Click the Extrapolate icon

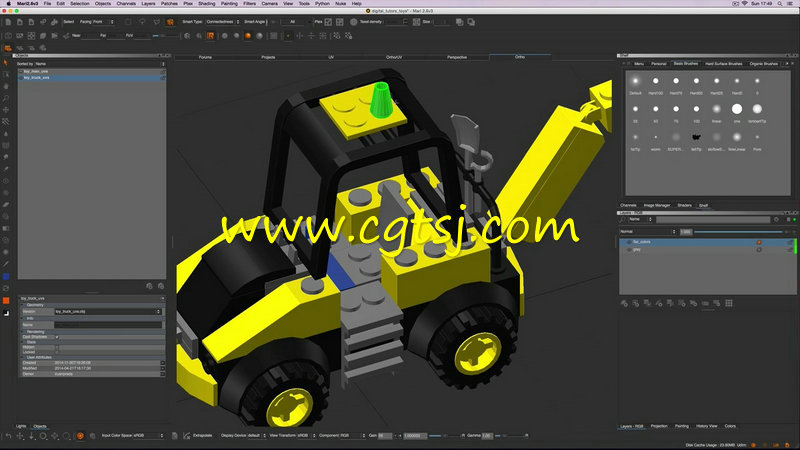(x=187, y=436)
